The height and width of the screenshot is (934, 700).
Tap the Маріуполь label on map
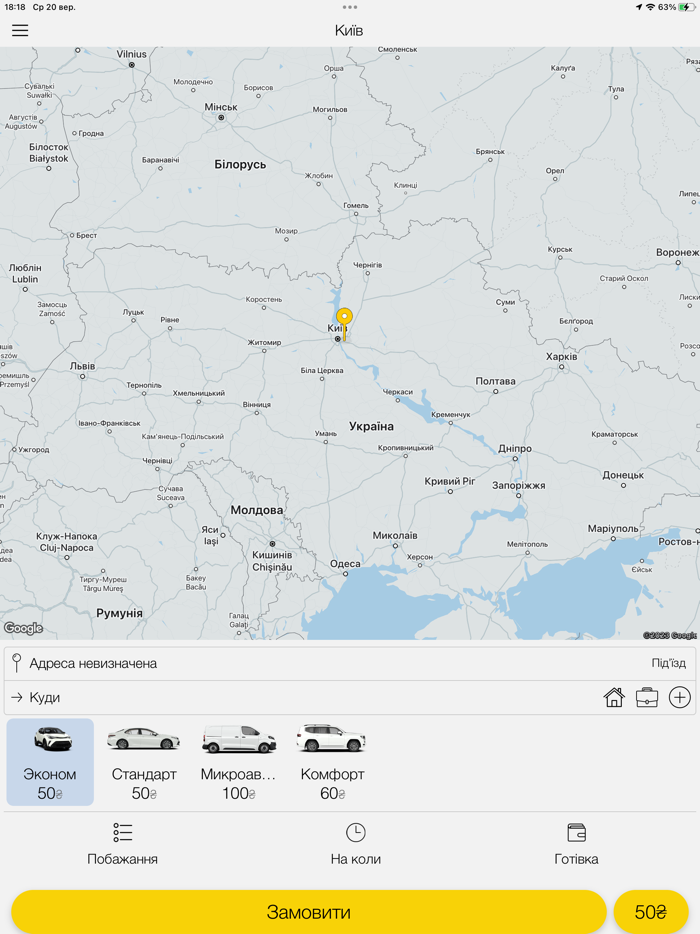(613, 529)
